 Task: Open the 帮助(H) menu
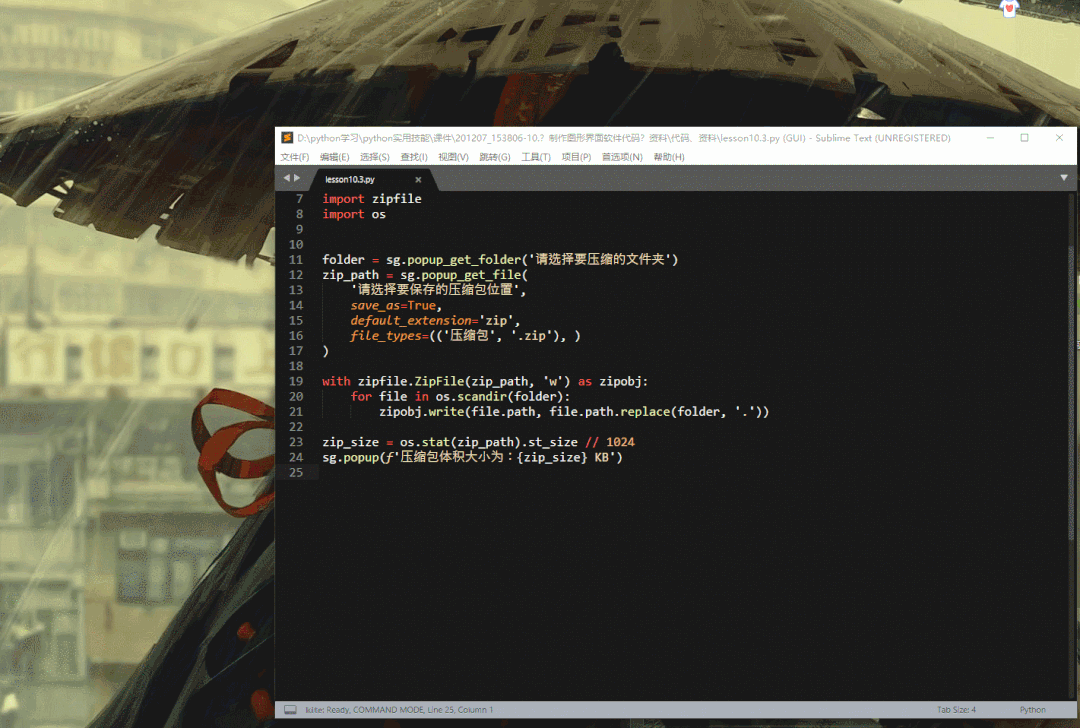click(x=668, y=157)
